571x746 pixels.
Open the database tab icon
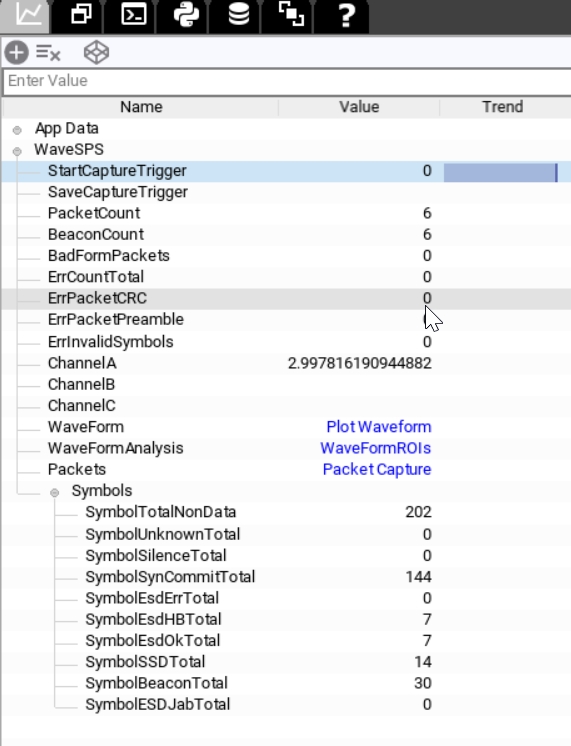click(238, 15)
